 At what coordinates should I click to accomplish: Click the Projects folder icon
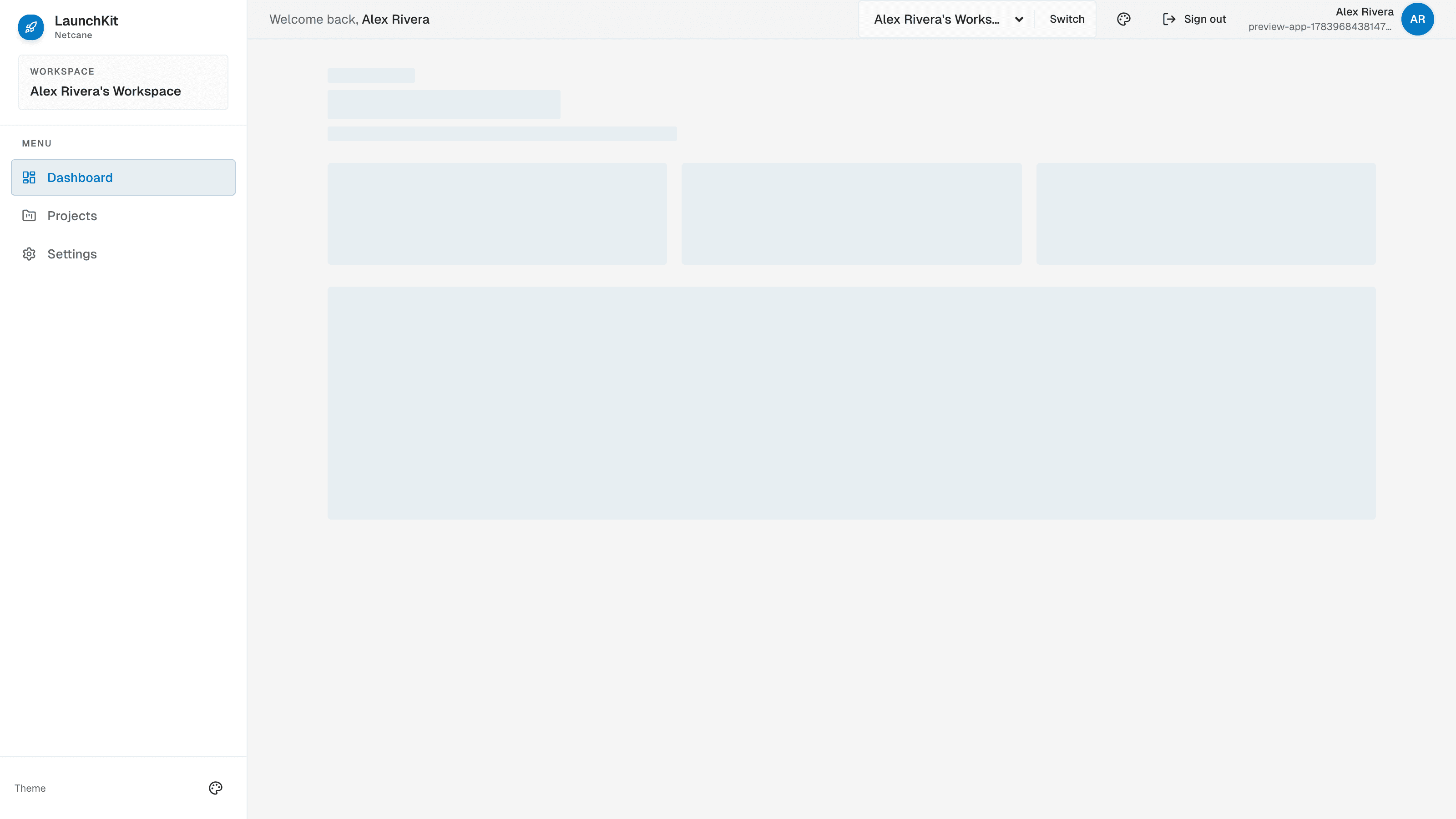29,215
